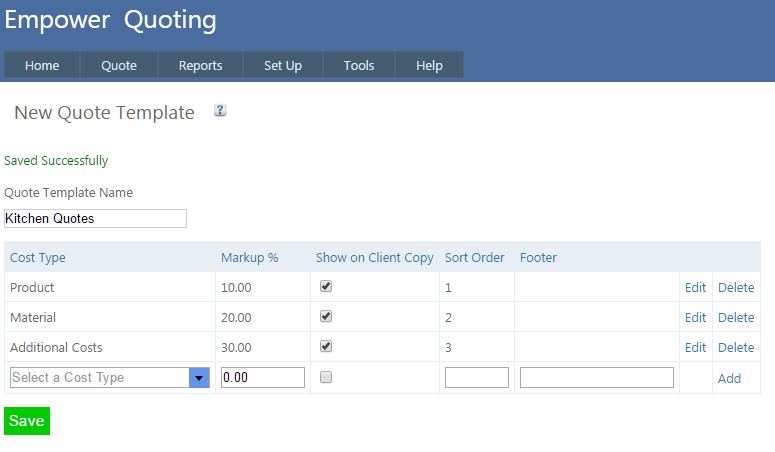Click the help icon beside New Quote Template
This screenshot has height=452, width=775.
pos(220,111)
